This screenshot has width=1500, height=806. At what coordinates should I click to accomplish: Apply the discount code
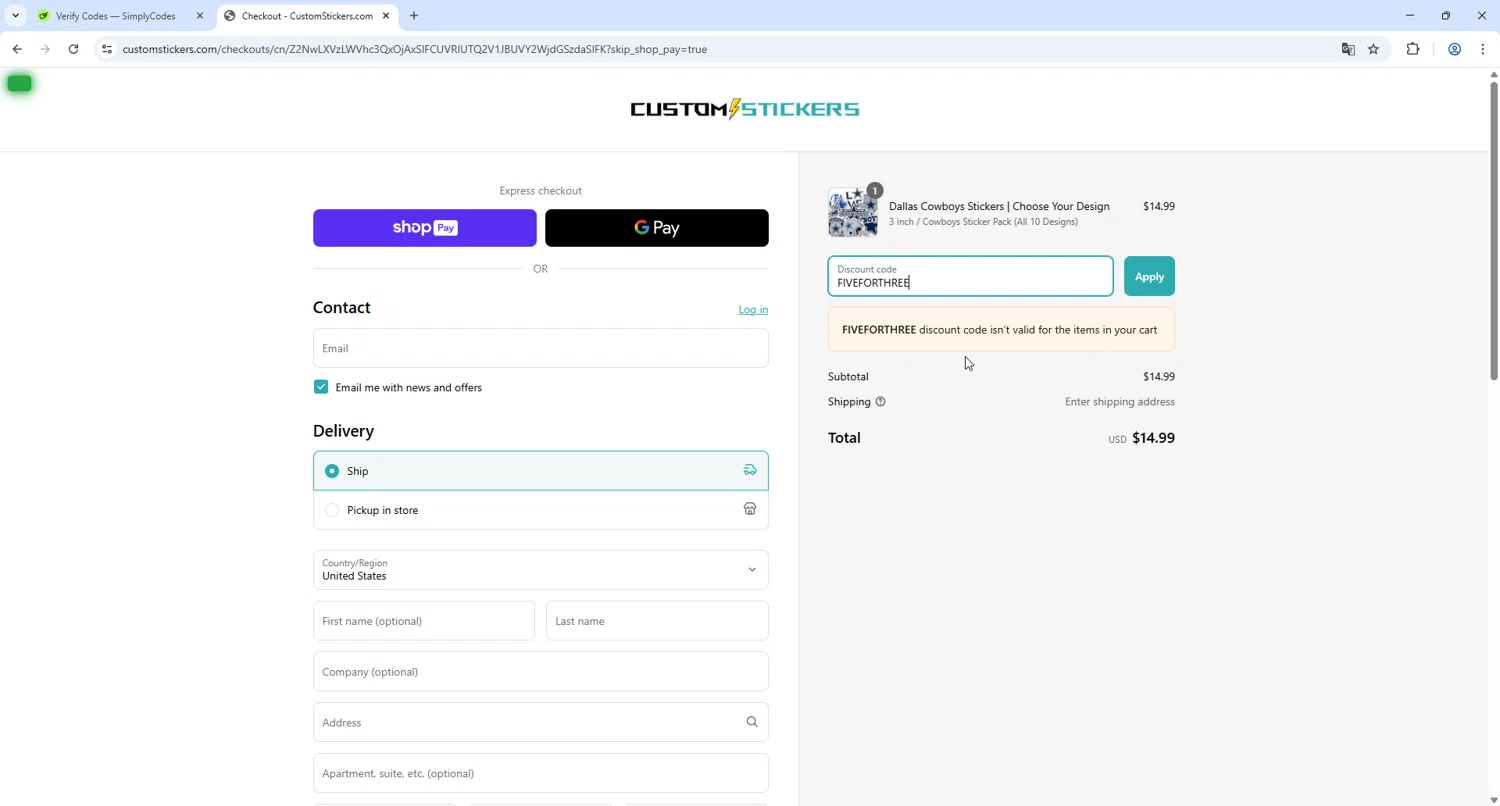coord(1149,277)
